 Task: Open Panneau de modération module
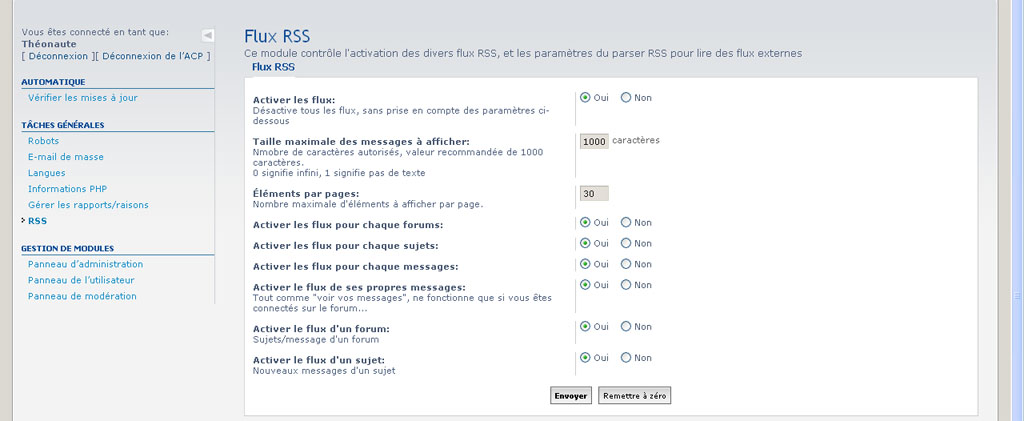tap(82, 296)
